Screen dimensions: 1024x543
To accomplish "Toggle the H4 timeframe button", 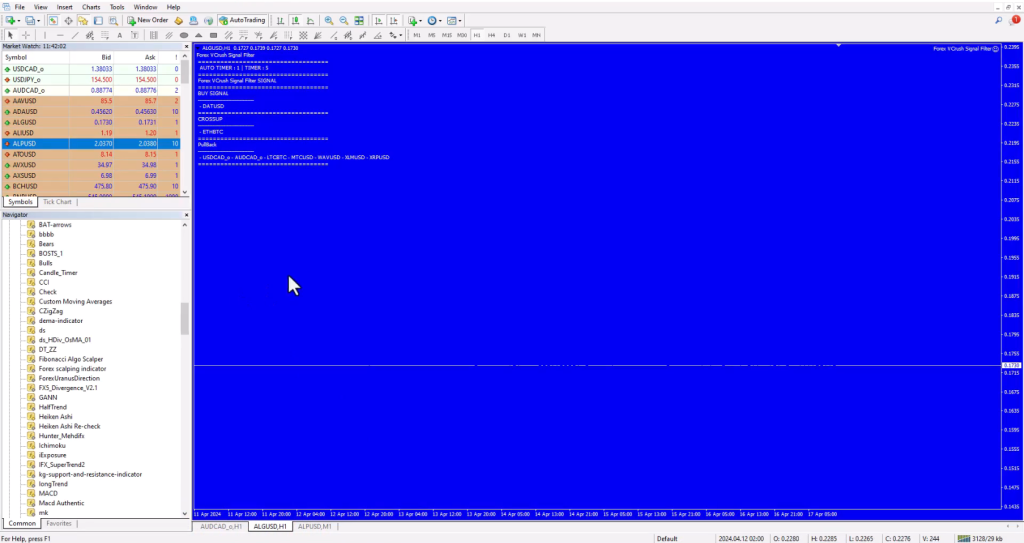I will [x=492, y=35].
